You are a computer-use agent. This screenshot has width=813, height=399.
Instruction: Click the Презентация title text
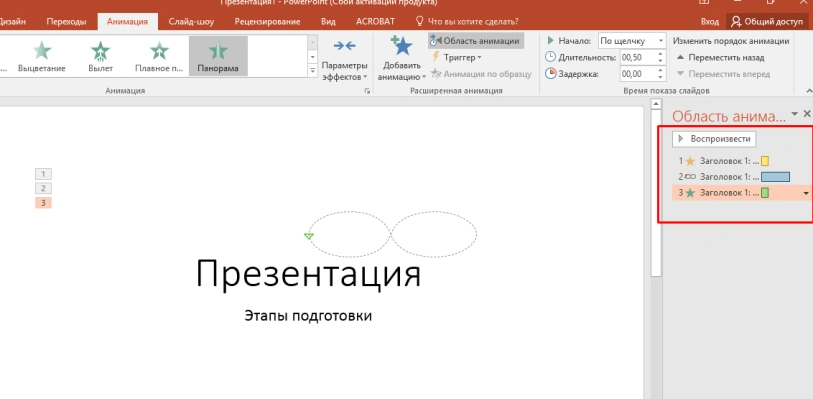309,273
